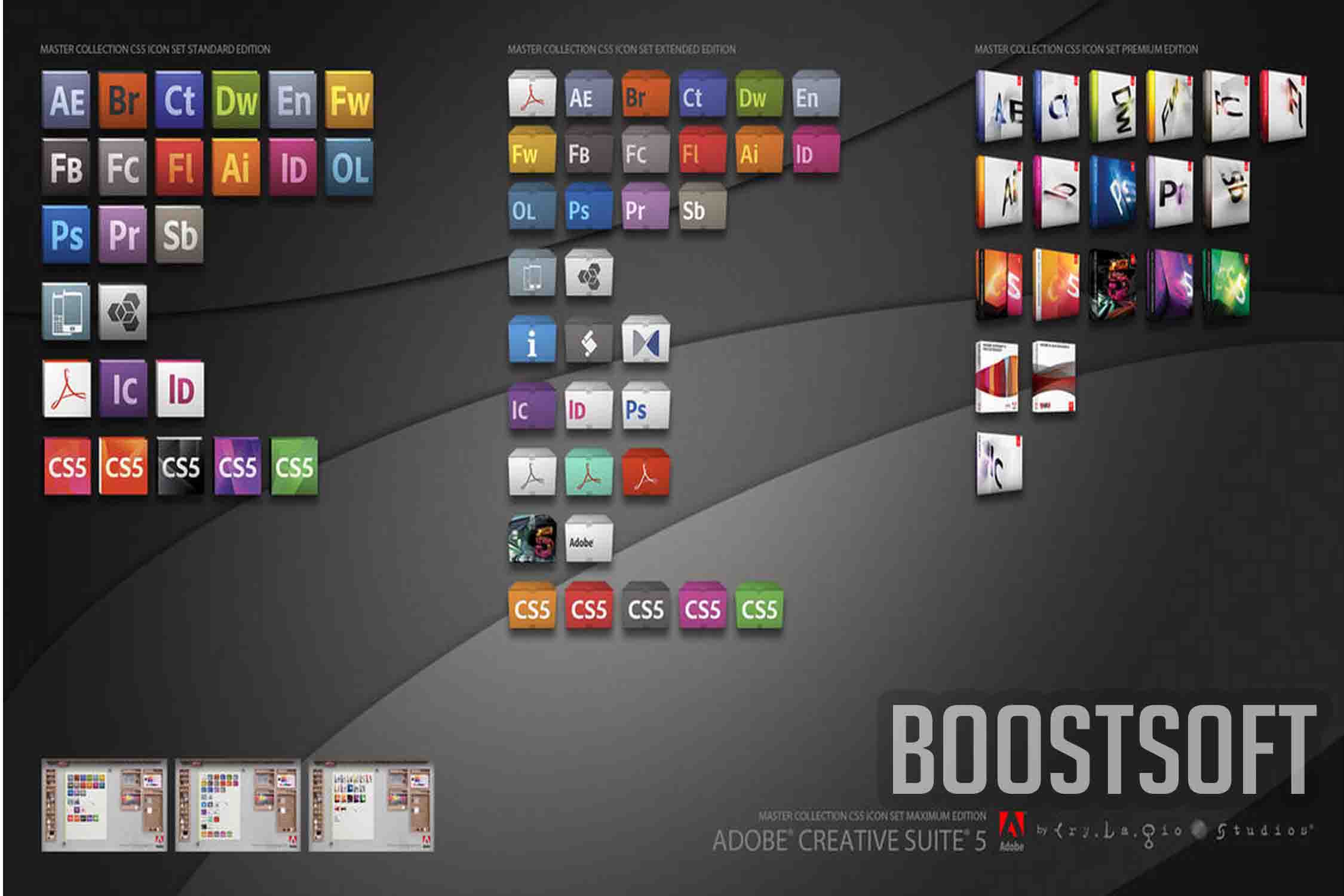
Task: Select the Pr Premiere icon in the standard set
Action: pos(124,236)
